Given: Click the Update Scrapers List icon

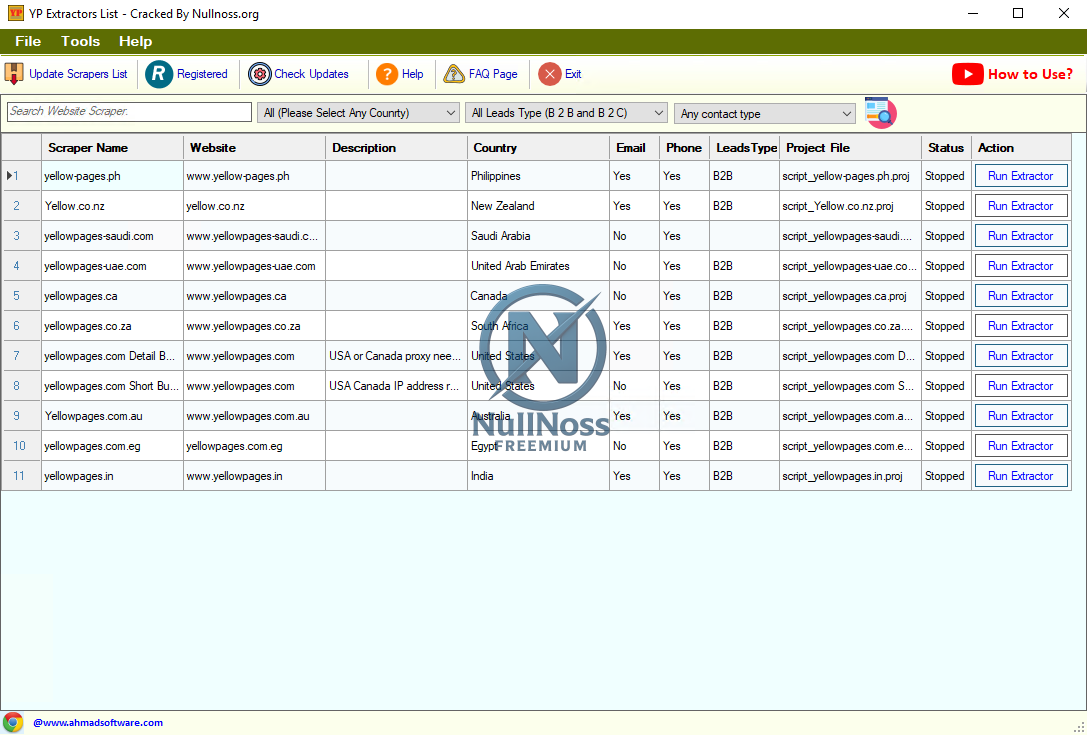Looking at the screenshot, I should pos(13,73).
